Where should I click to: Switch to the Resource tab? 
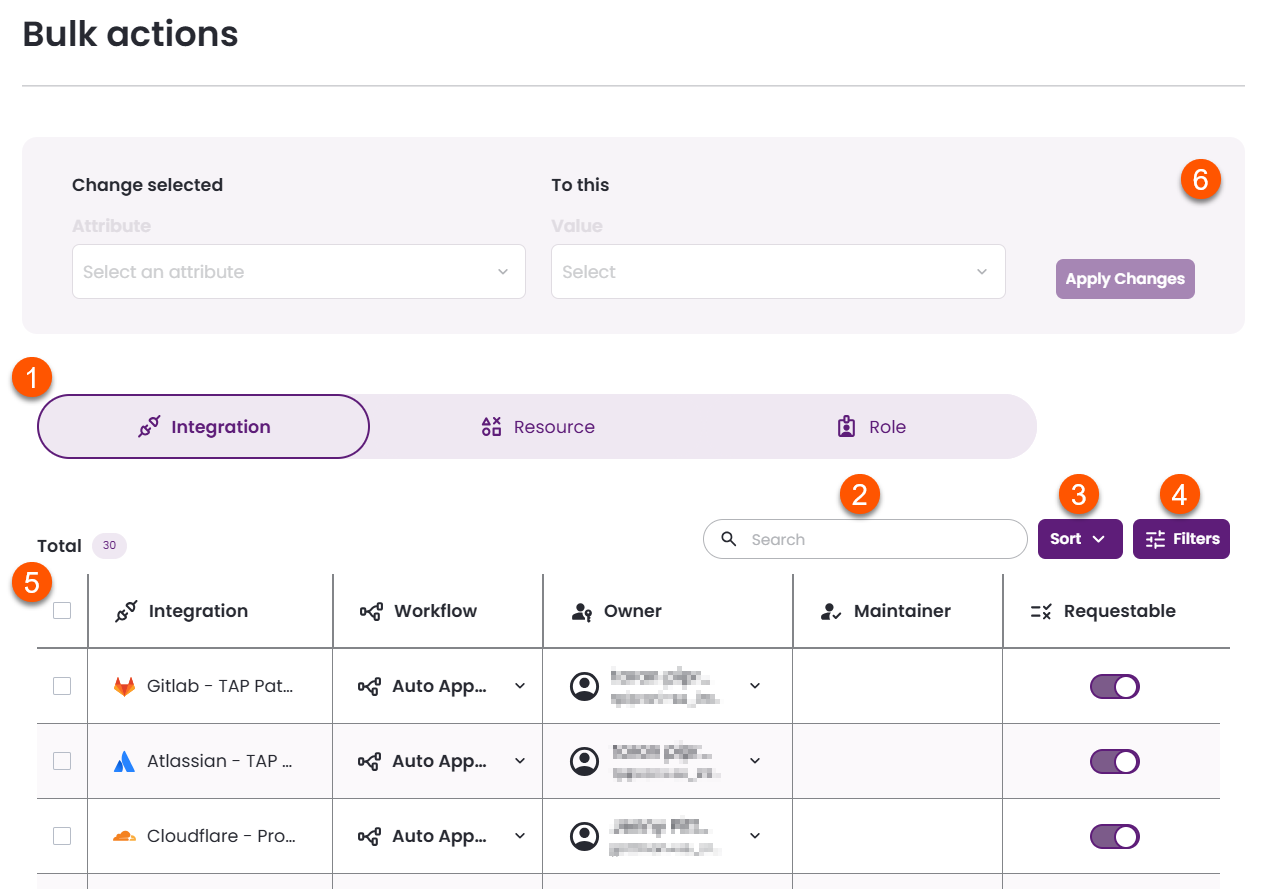coord(537,426)
